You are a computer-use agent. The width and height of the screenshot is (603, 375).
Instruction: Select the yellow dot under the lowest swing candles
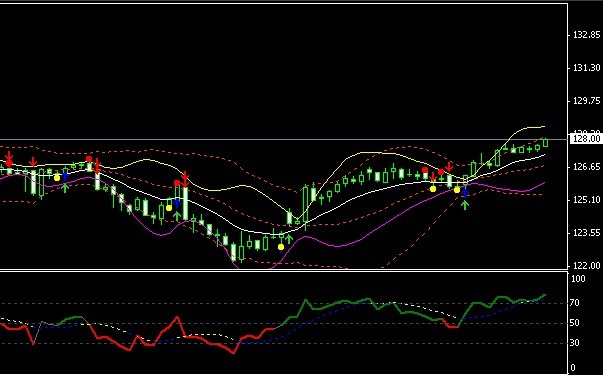coord(281,247)
